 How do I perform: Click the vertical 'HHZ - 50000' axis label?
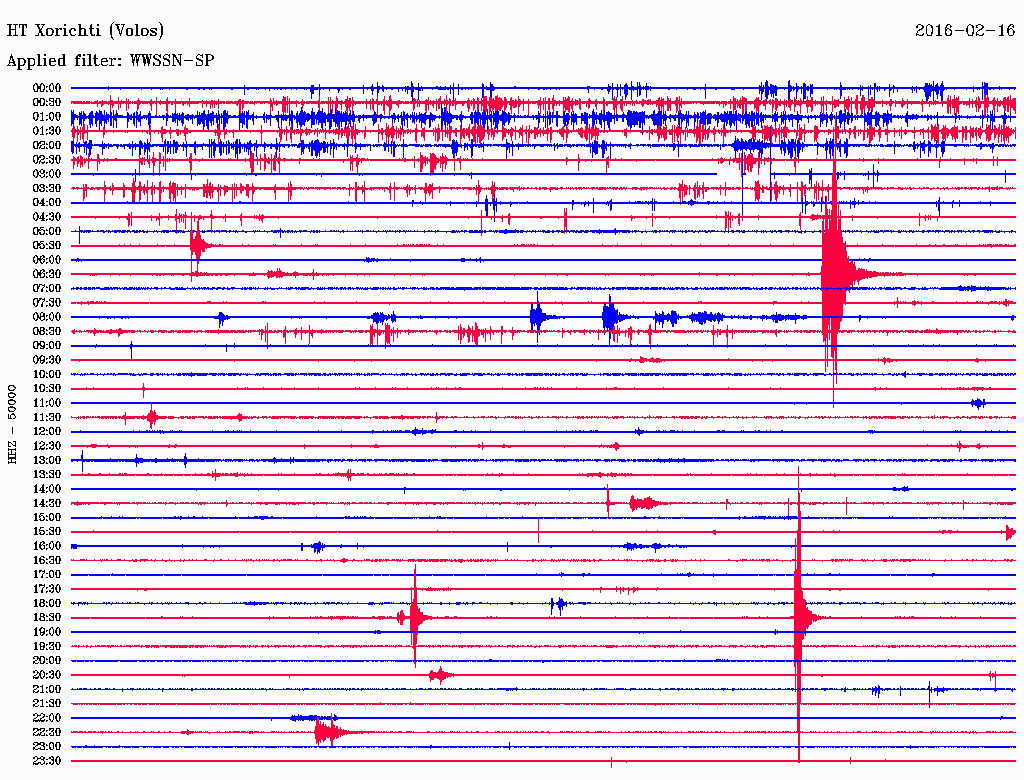click(x=12, y=425)
